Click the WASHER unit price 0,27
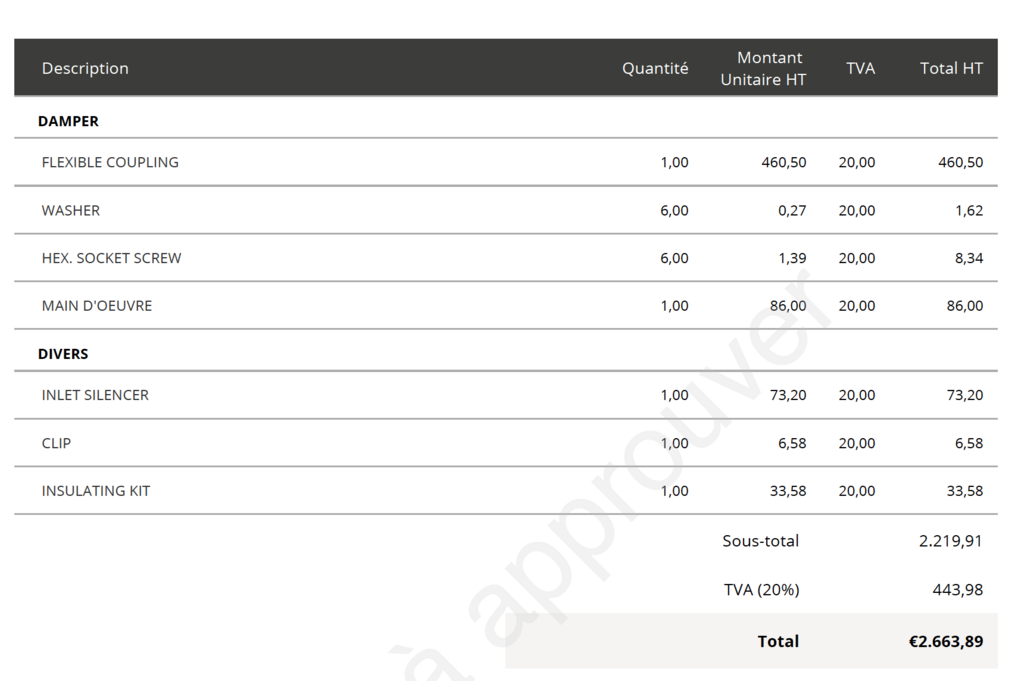The height and width of the screenshot is (681, 1024). click(792, 210)
